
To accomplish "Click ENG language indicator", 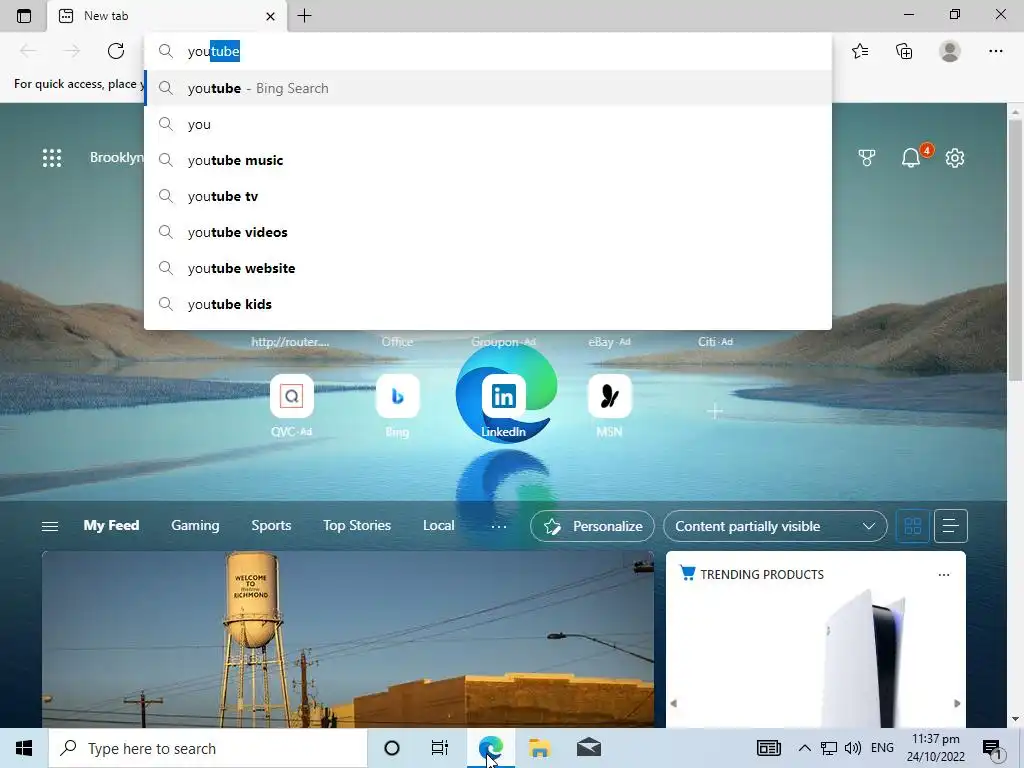I will click(882, 748).
